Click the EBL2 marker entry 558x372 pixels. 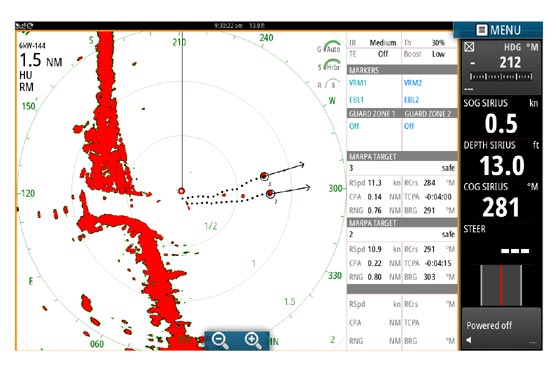click(x=412, y=100)
